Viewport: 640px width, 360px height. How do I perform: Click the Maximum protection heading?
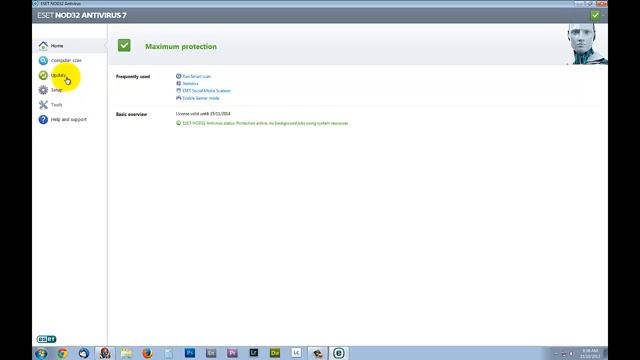pyautogui.click(x=181, y=47)
